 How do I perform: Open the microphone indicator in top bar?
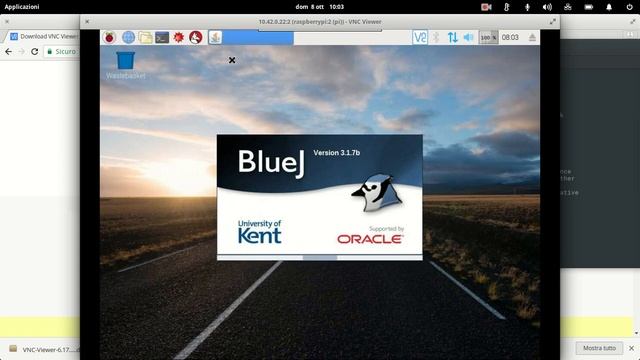tap(527, 7)
